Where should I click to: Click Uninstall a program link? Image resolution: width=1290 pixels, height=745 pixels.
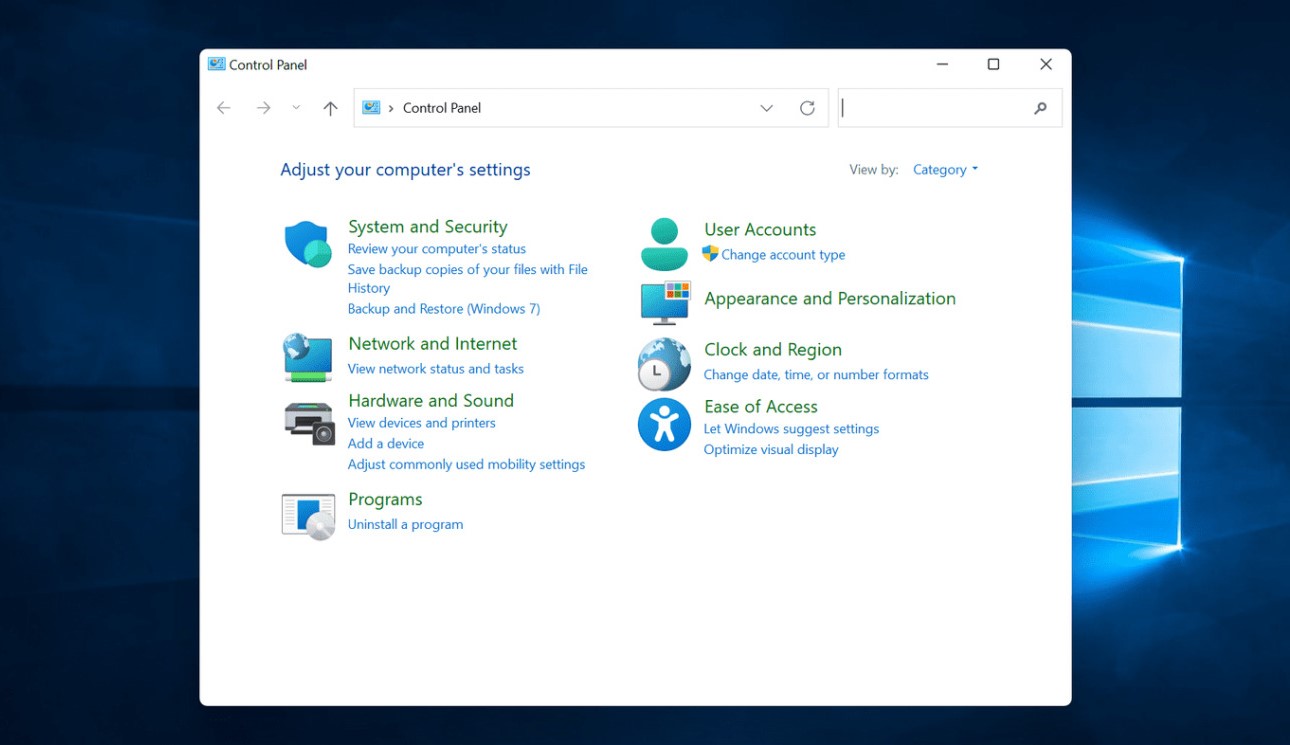pyautogui.click(x=405, y=524)
